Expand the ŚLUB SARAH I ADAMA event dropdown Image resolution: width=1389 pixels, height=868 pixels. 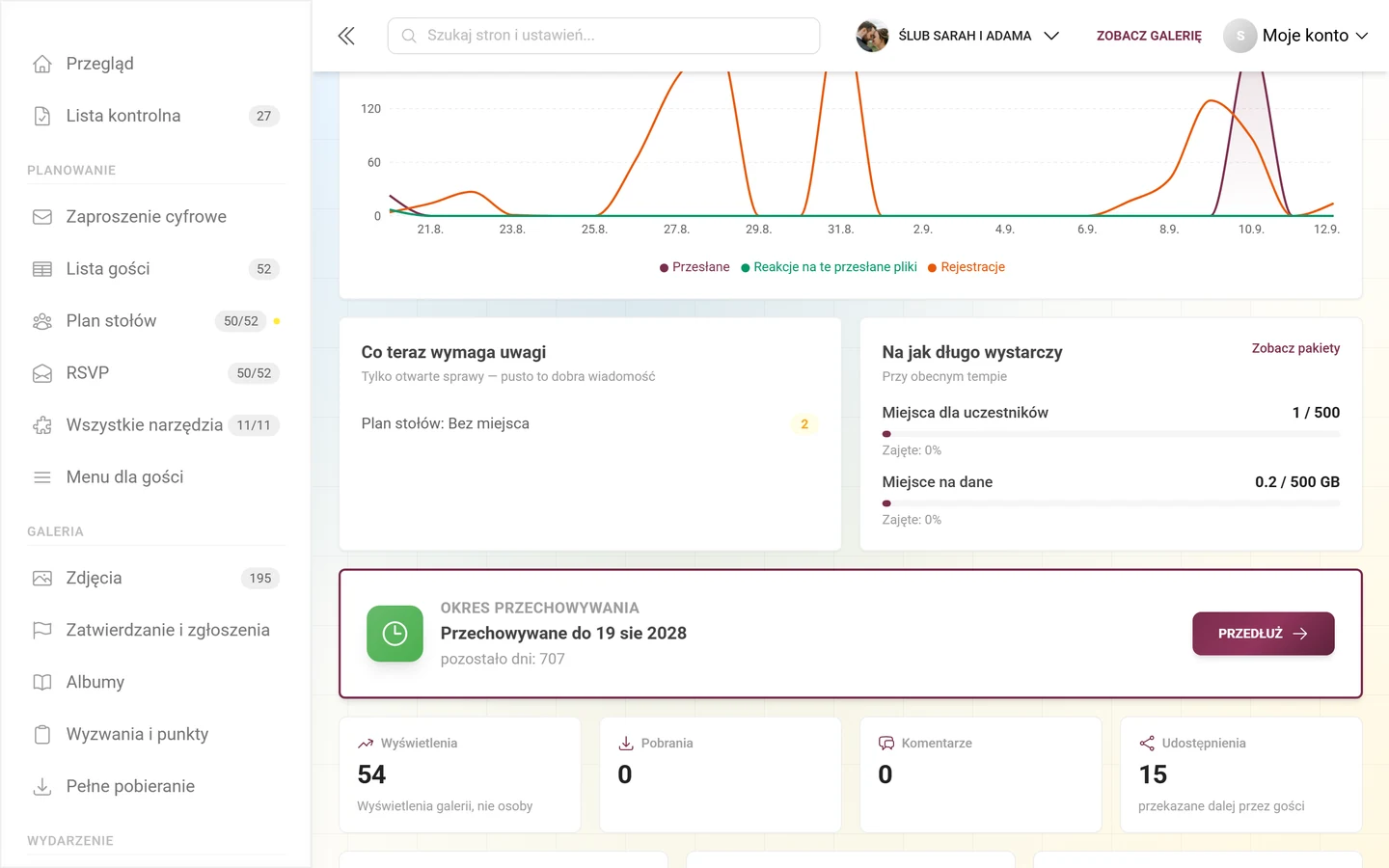959,36
